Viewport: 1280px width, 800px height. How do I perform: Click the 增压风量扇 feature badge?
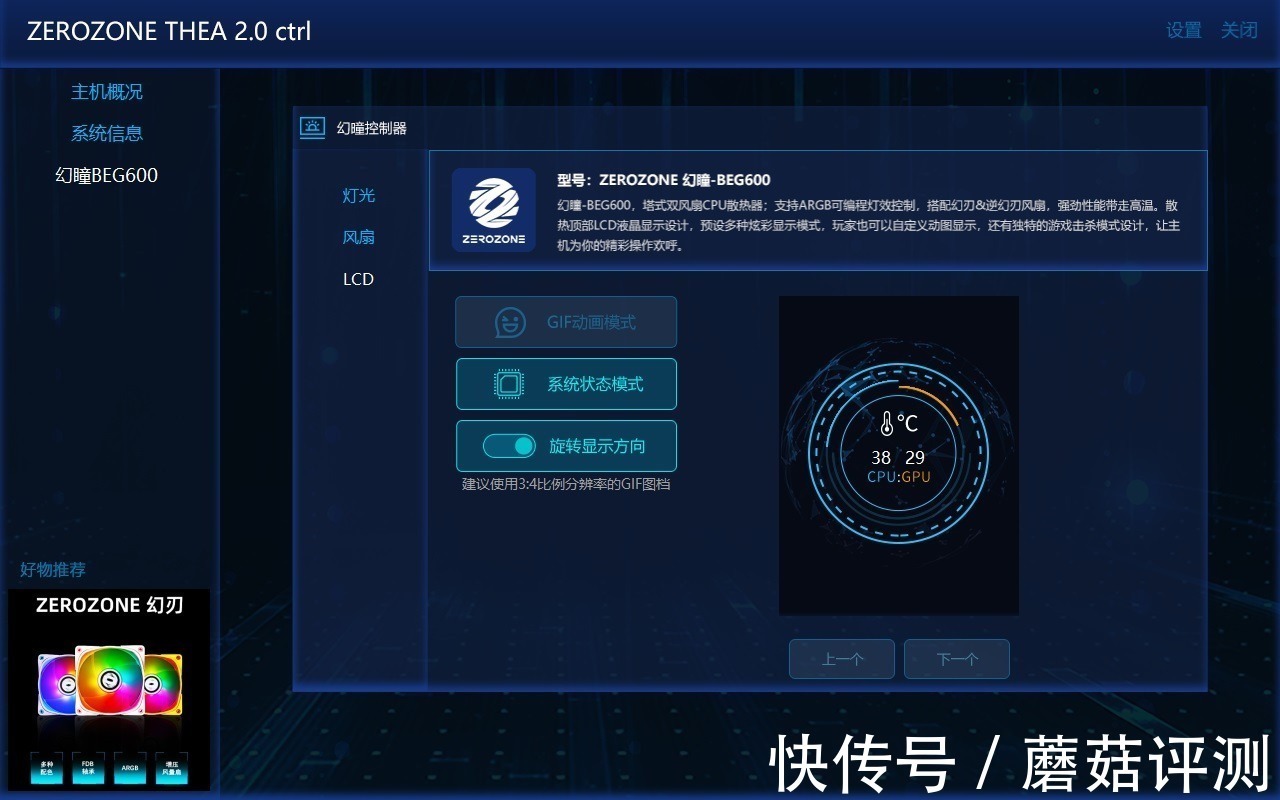(171, 768)
